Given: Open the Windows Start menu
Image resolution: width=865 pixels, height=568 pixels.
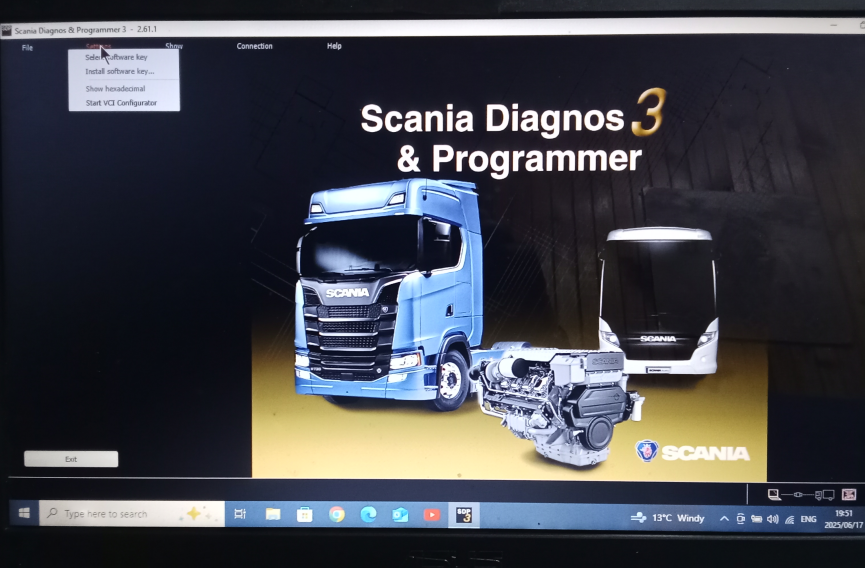Looking at the screenshot, I should tap(24, 513).
